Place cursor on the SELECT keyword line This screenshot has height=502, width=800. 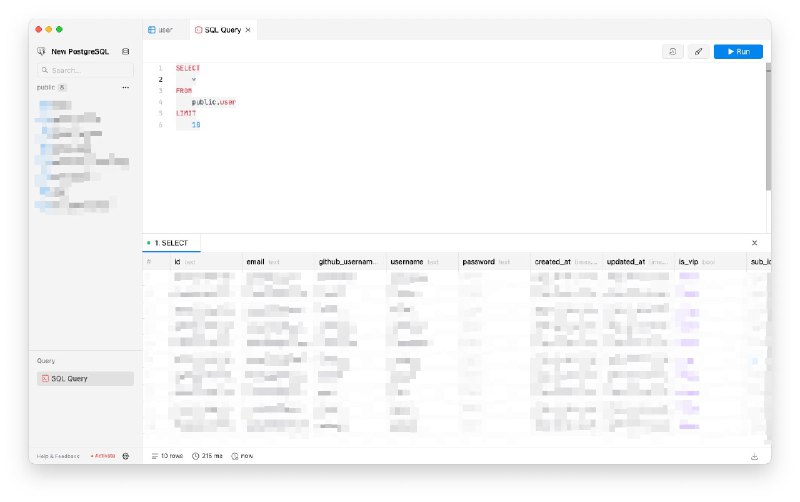coord(188,68)
